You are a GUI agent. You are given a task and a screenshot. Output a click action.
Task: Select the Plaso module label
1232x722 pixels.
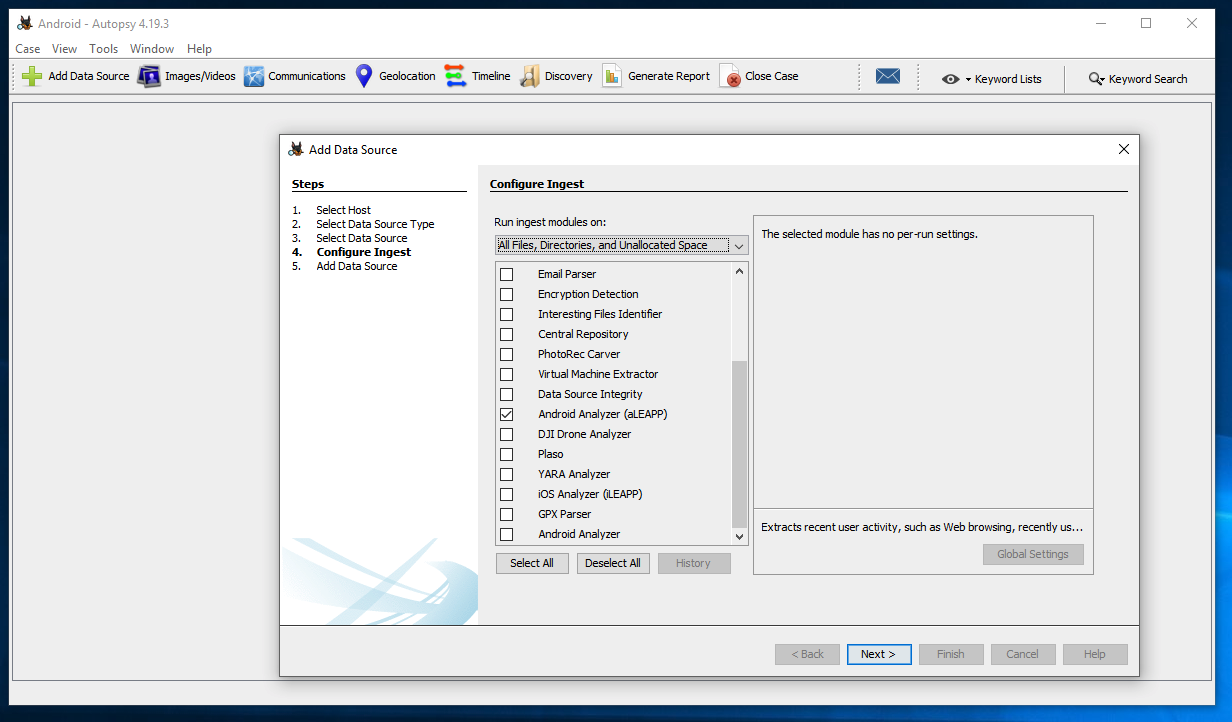[x=551, y=454]
